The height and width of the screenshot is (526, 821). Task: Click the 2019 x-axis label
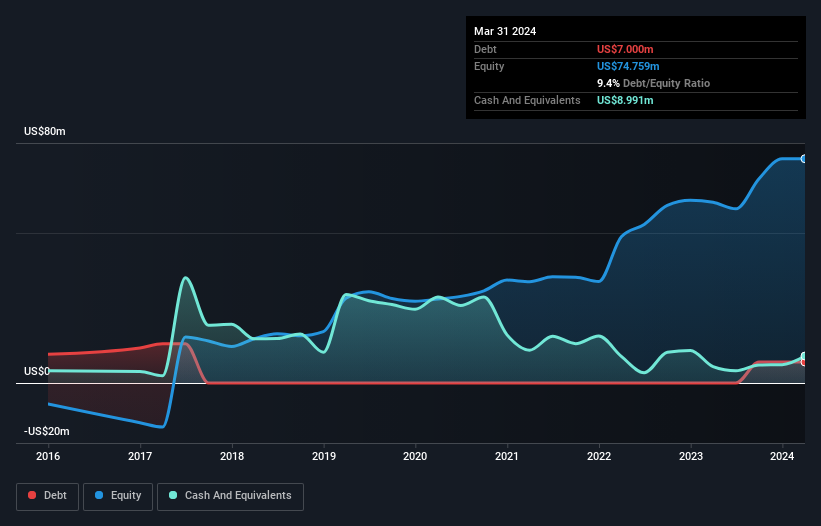tap(324, 456)
